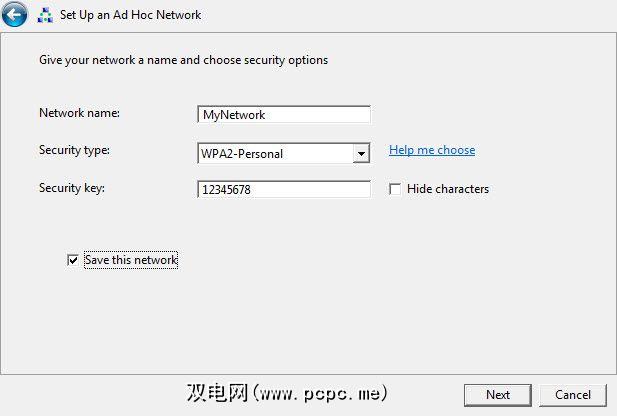Expand the Security type dropdown arrow

tap(361, 154)
